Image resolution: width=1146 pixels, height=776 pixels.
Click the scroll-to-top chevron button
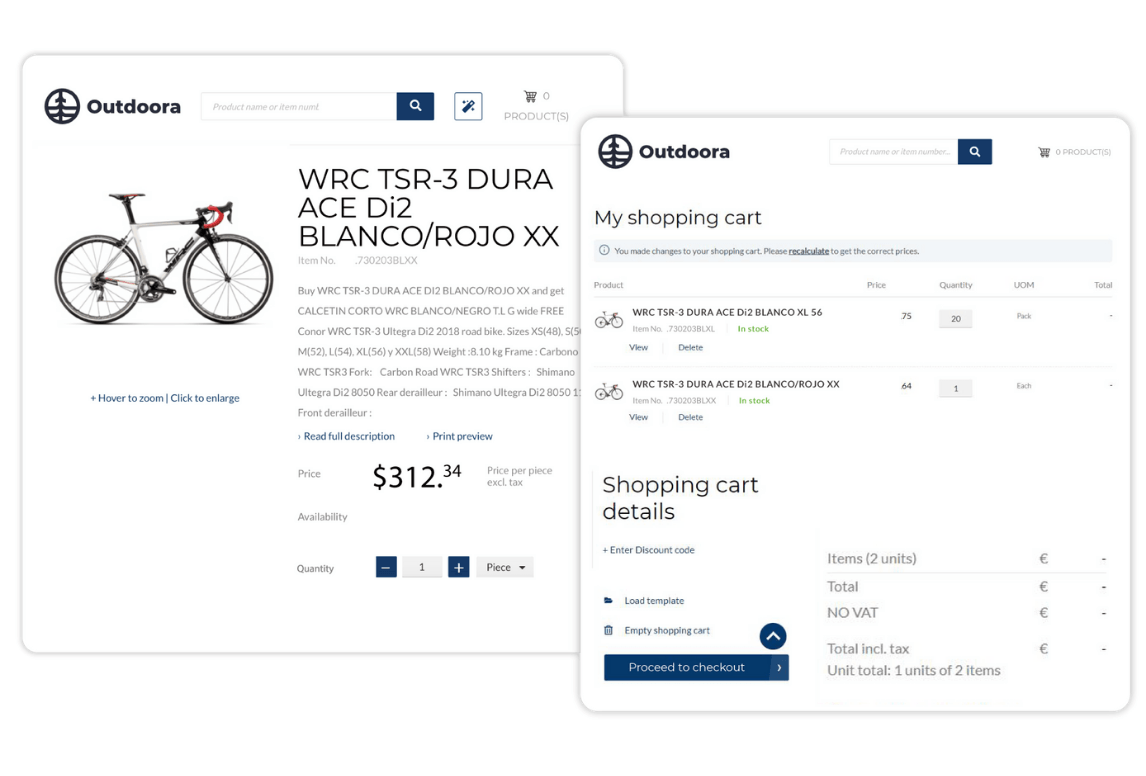point(772,636)
